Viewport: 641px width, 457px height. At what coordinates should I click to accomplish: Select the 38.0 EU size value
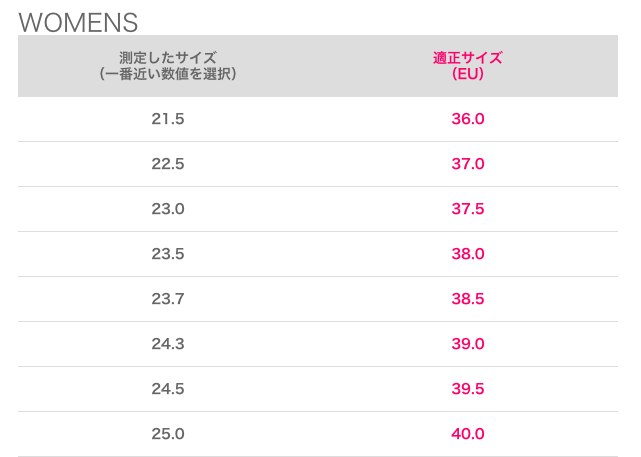[x=468, y=254]
